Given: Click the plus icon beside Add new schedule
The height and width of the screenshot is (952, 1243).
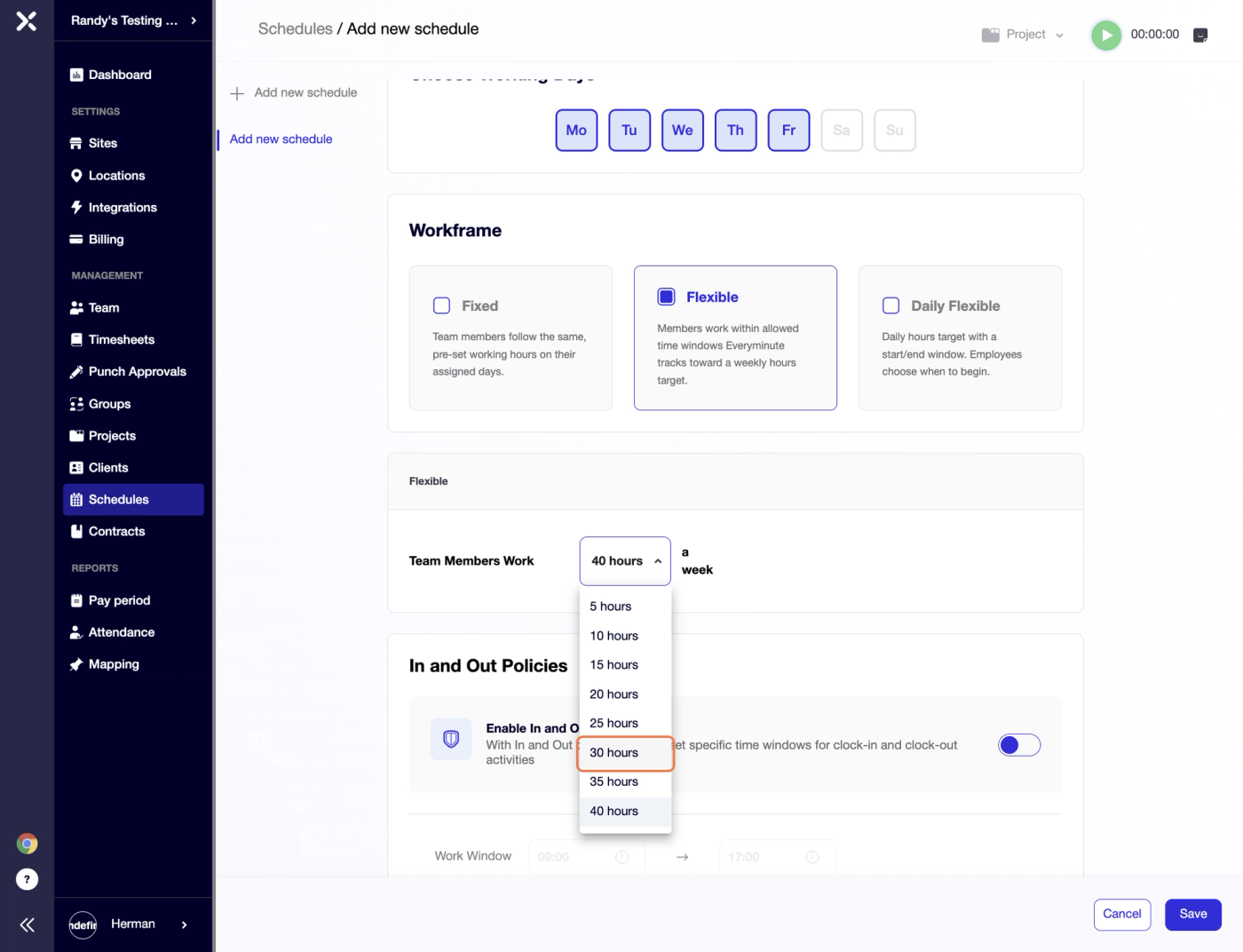Looking at the screenshot, I should pos(237,93).
